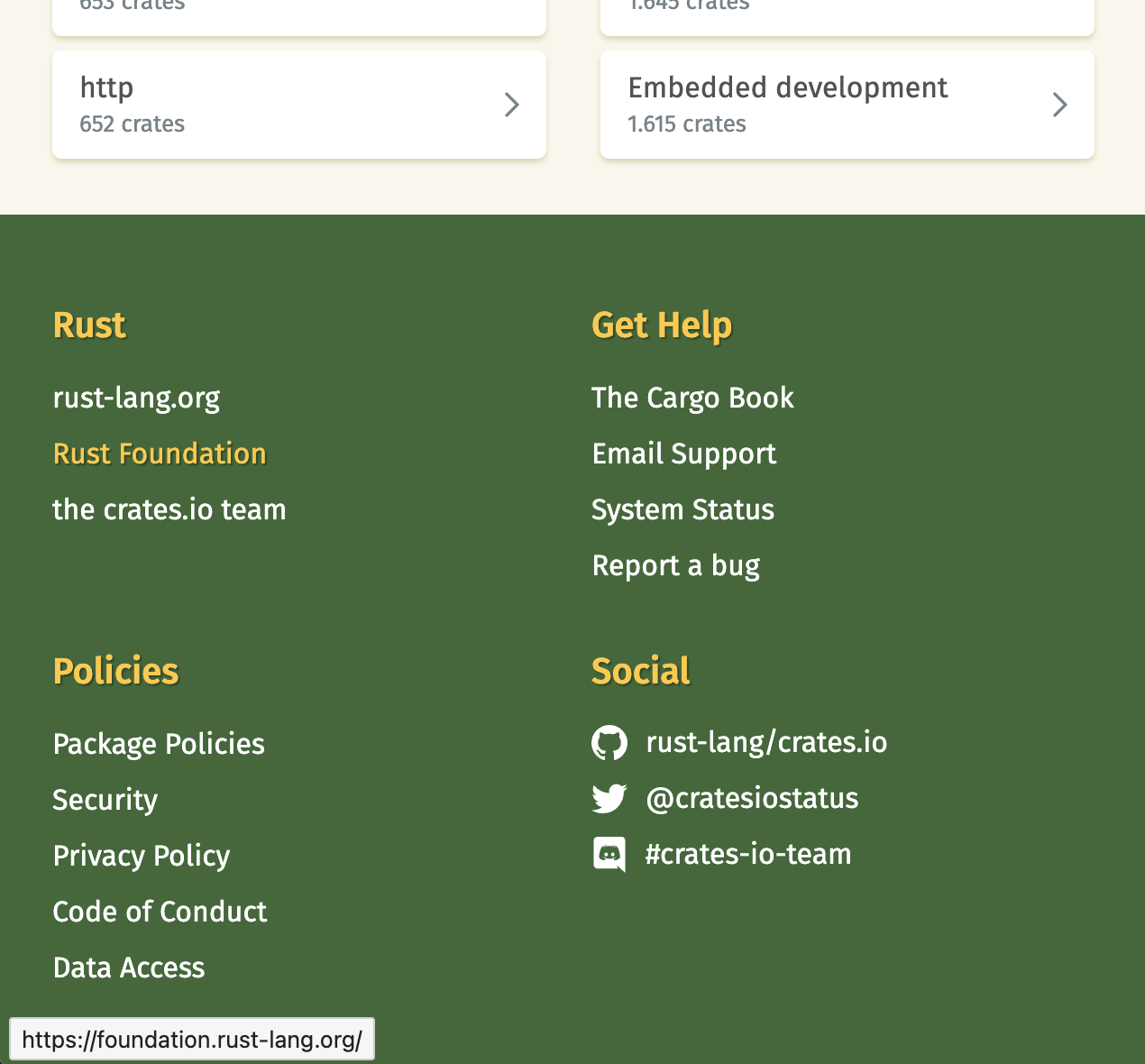Open The Cargo Book link
Image resolution: width=1145 pixels, height=1064 pixels.
692,398
